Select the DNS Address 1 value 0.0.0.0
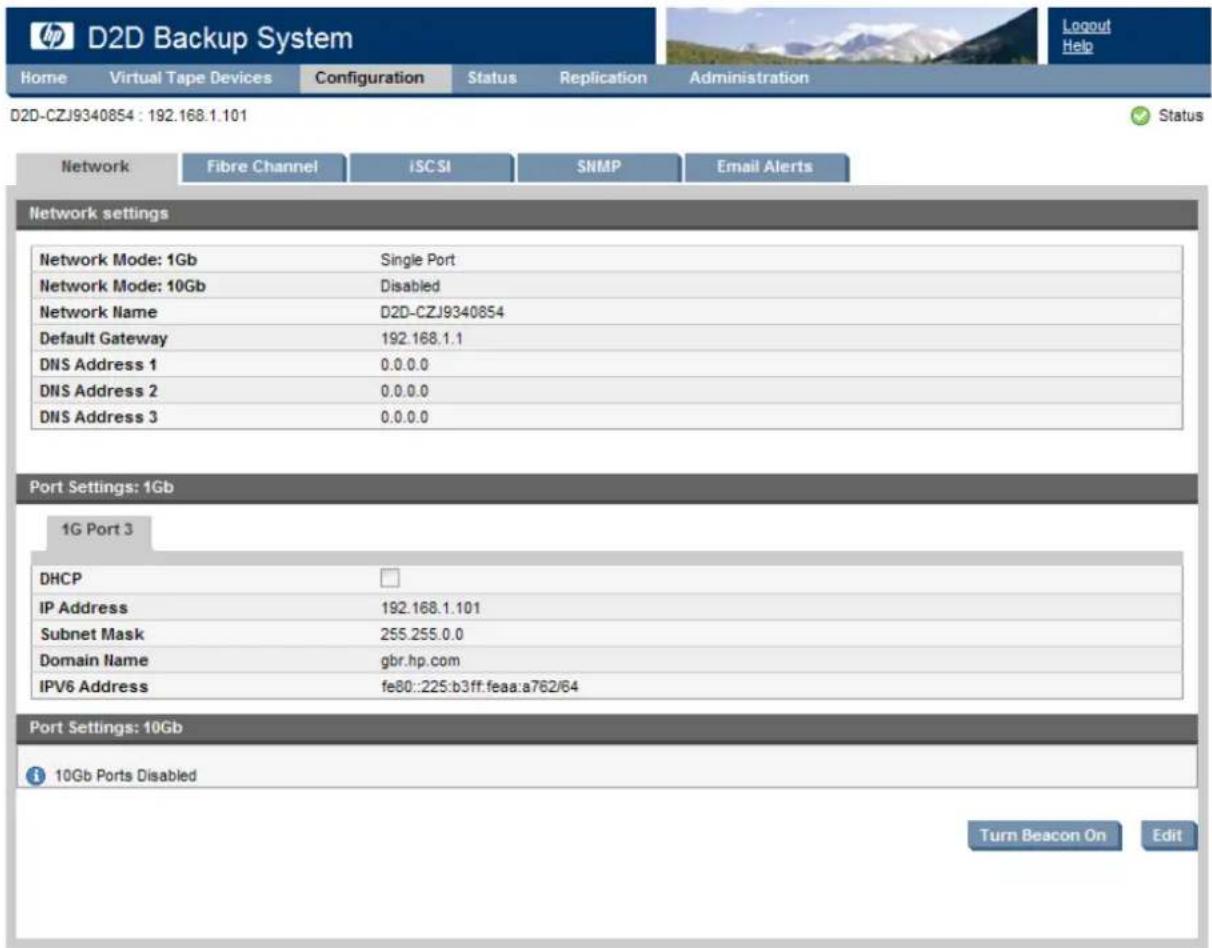 tap(404, 365)
